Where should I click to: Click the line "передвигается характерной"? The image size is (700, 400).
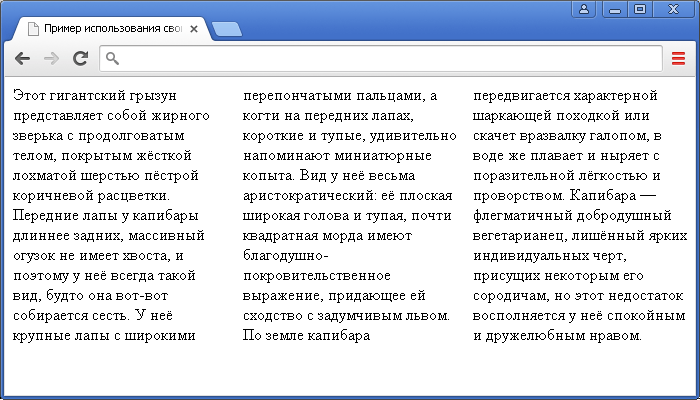[x=565, y=96]
